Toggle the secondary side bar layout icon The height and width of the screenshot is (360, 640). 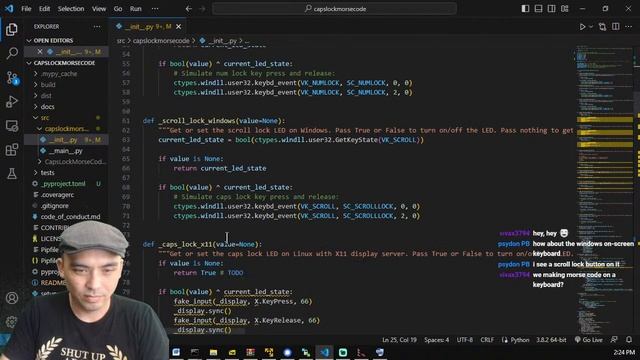point(551,9)
